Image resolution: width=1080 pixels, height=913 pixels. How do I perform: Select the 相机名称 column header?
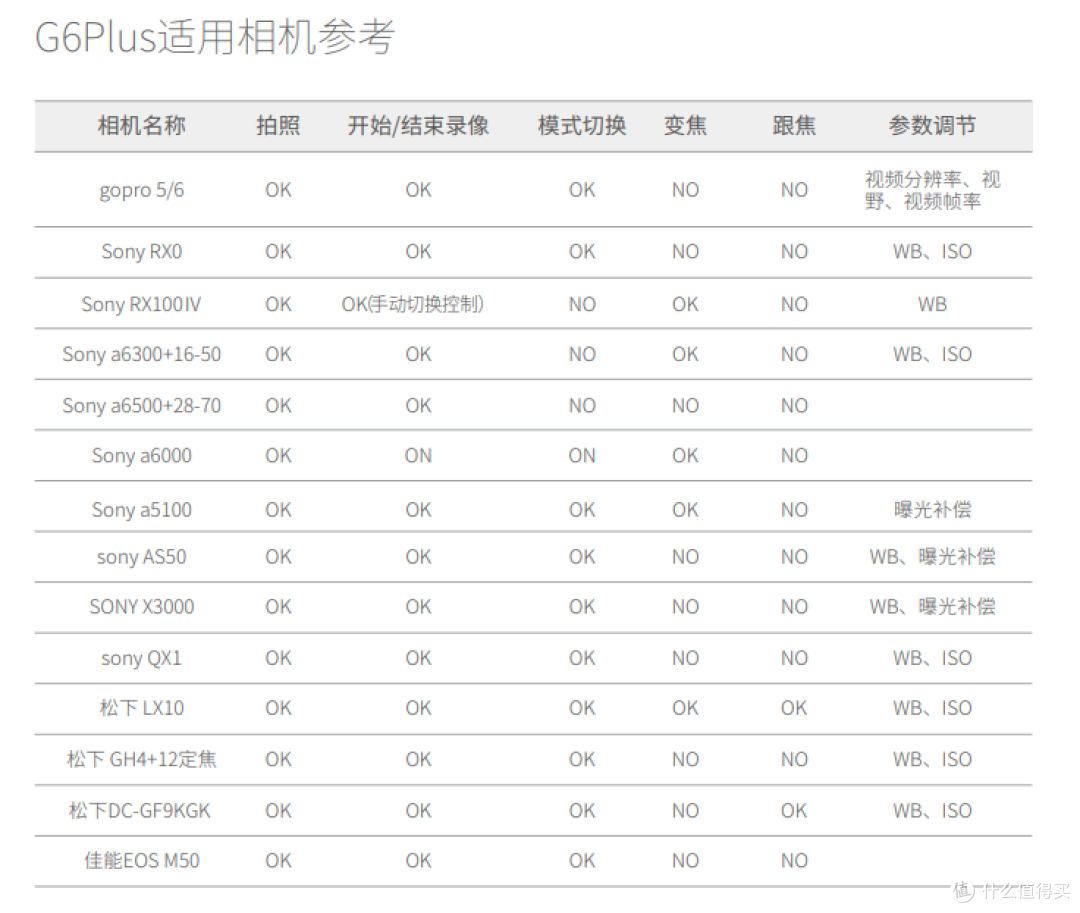pyautogui.click(x=141, y=126)
